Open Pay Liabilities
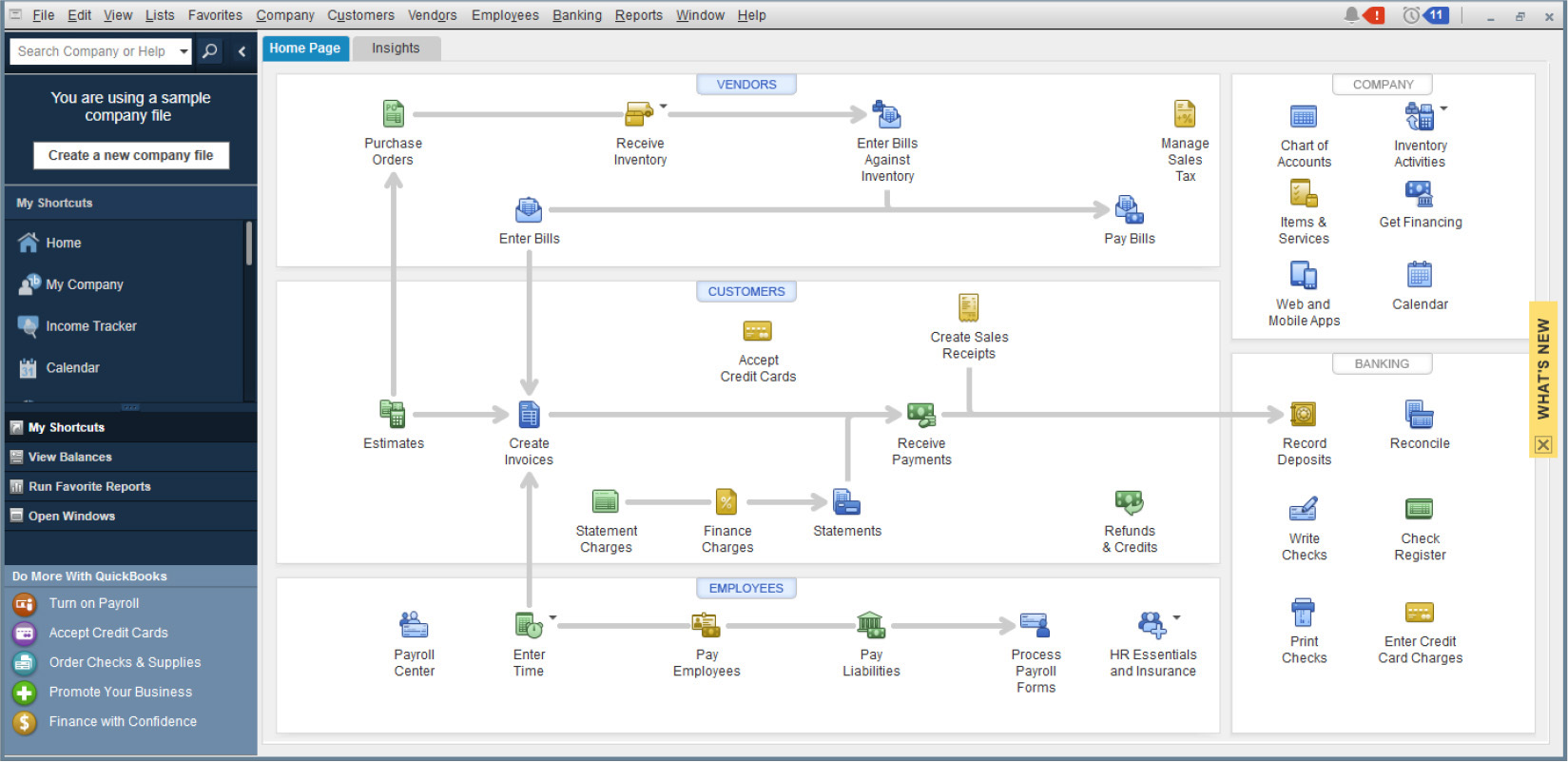 (x=871, y=625)
